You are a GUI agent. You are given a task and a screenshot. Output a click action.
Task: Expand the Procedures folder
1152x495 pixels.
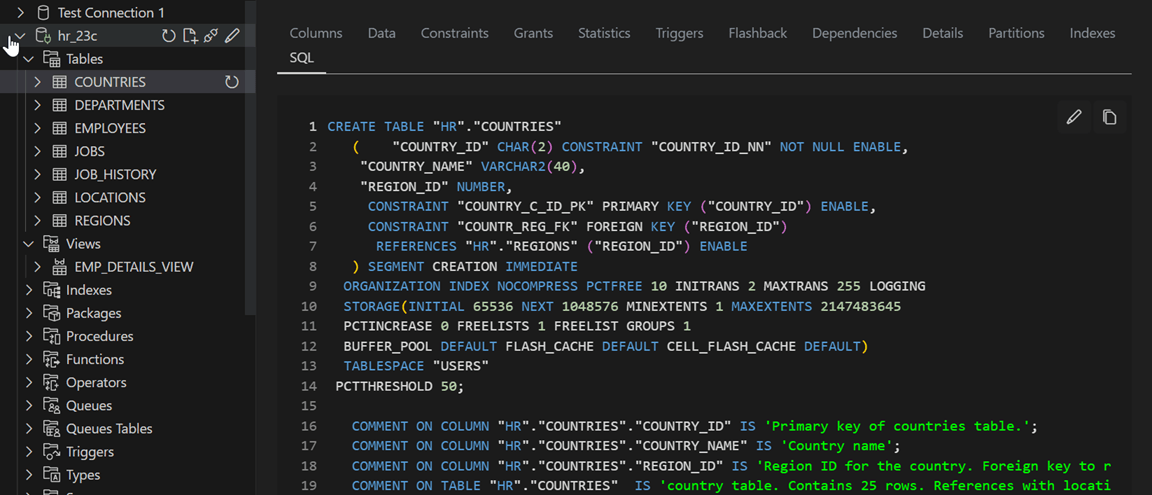(x=28, y=336)
